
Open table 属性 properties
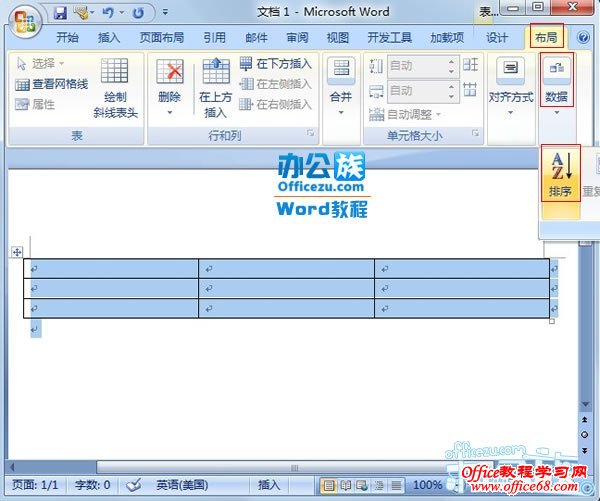pyautogui.click(x=35, y=104)
